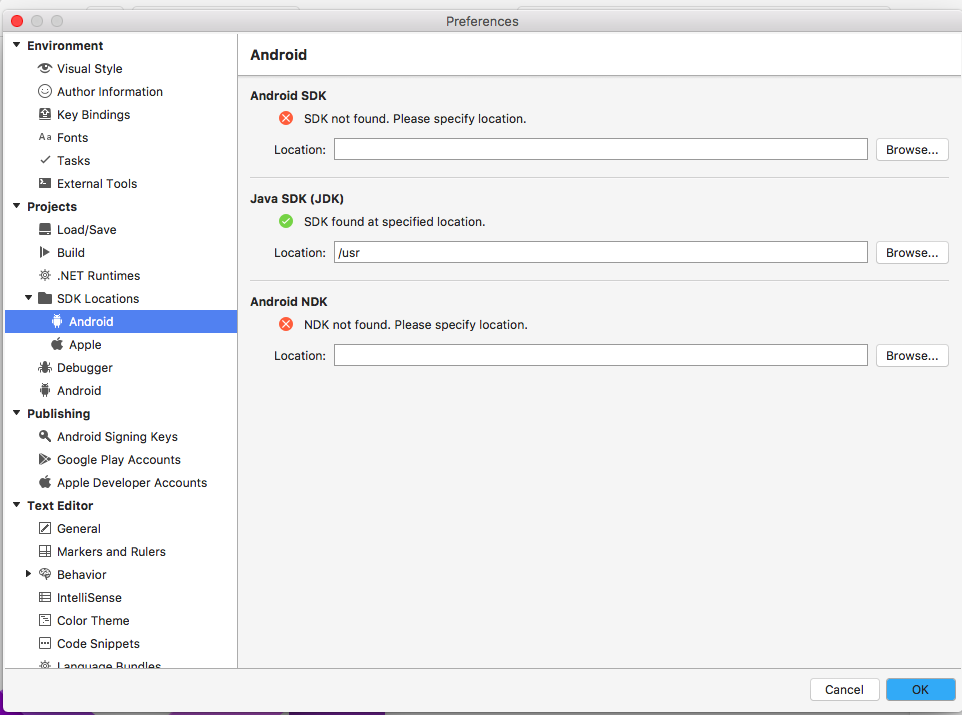Image resolution: width=962 pixels, height=715 pixels.
Task: Expand the Behavior node
Action: 28,573
